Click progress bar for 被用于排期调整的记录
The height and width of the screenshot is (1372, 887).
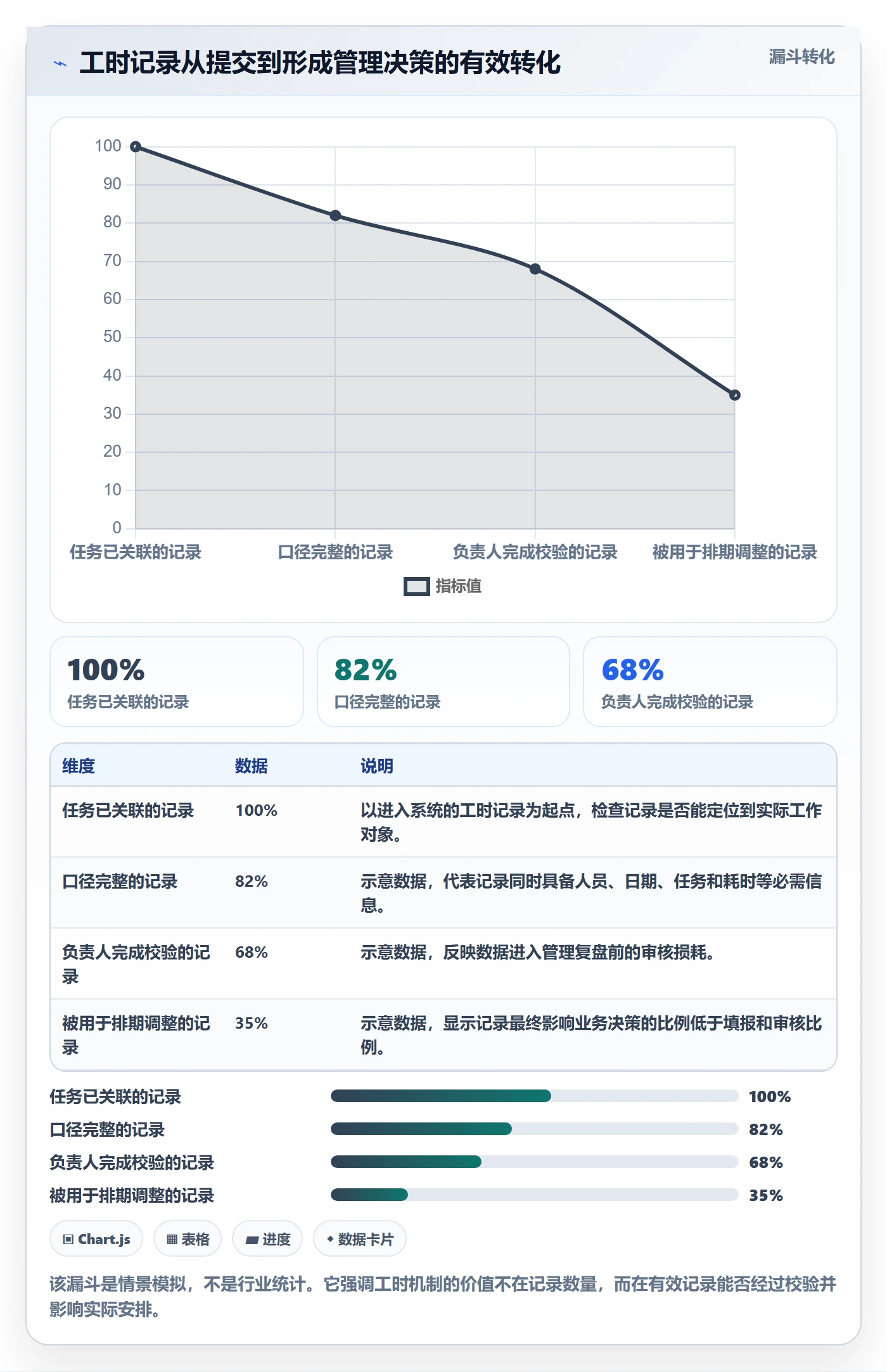tap(535, 1195)
